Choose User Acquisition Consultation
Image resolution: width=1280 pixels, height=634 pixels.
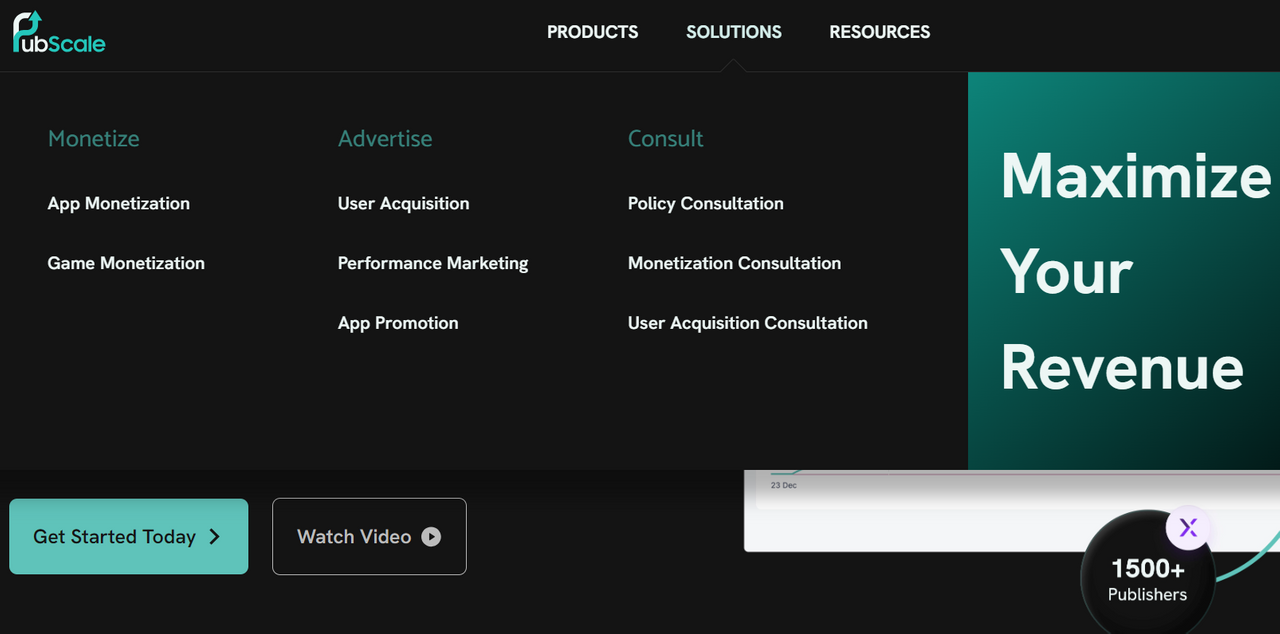pyautogui.click(x=748, y=323)
